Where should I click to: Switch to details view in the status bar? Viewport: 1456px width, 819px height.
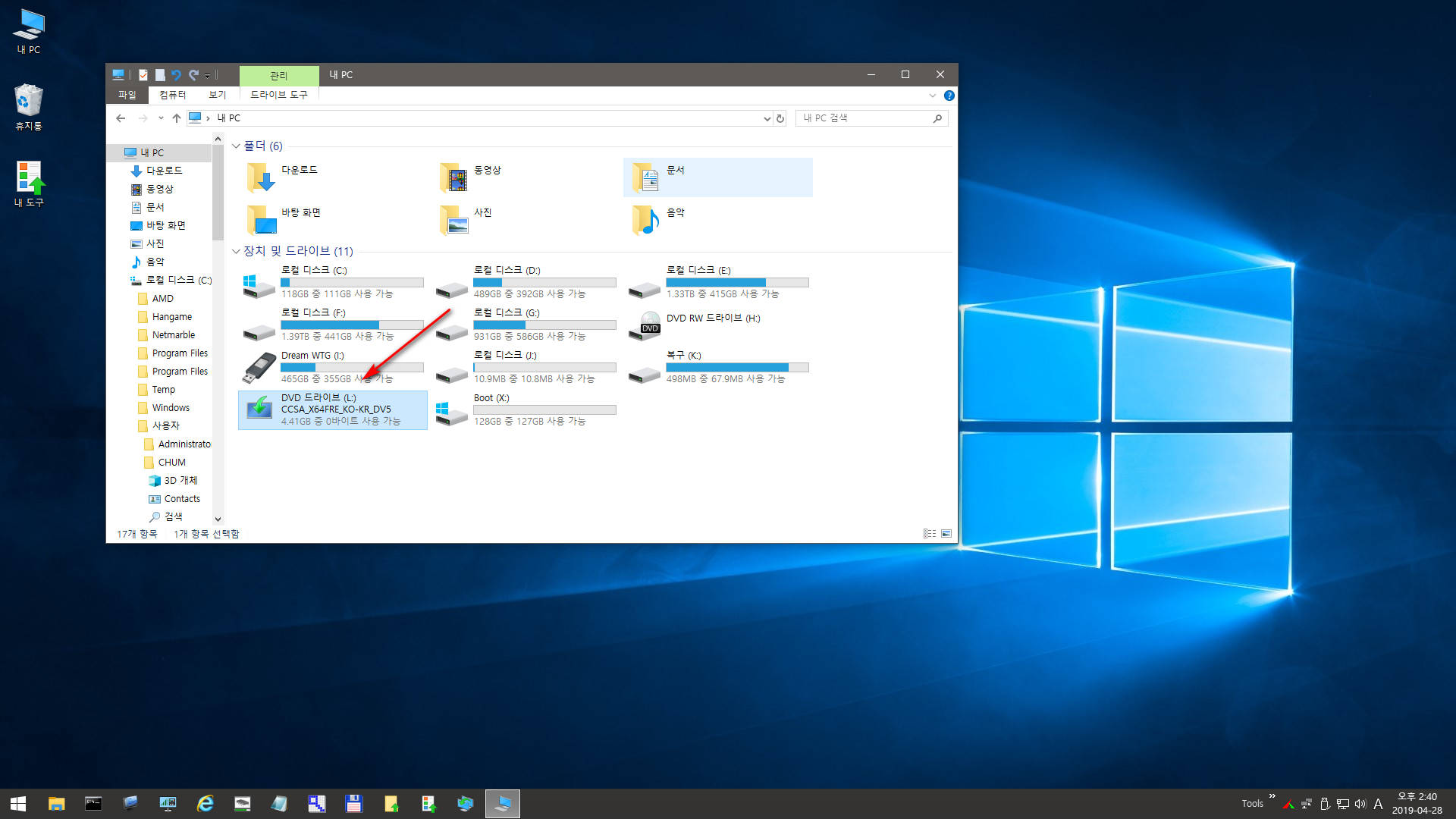930,534
